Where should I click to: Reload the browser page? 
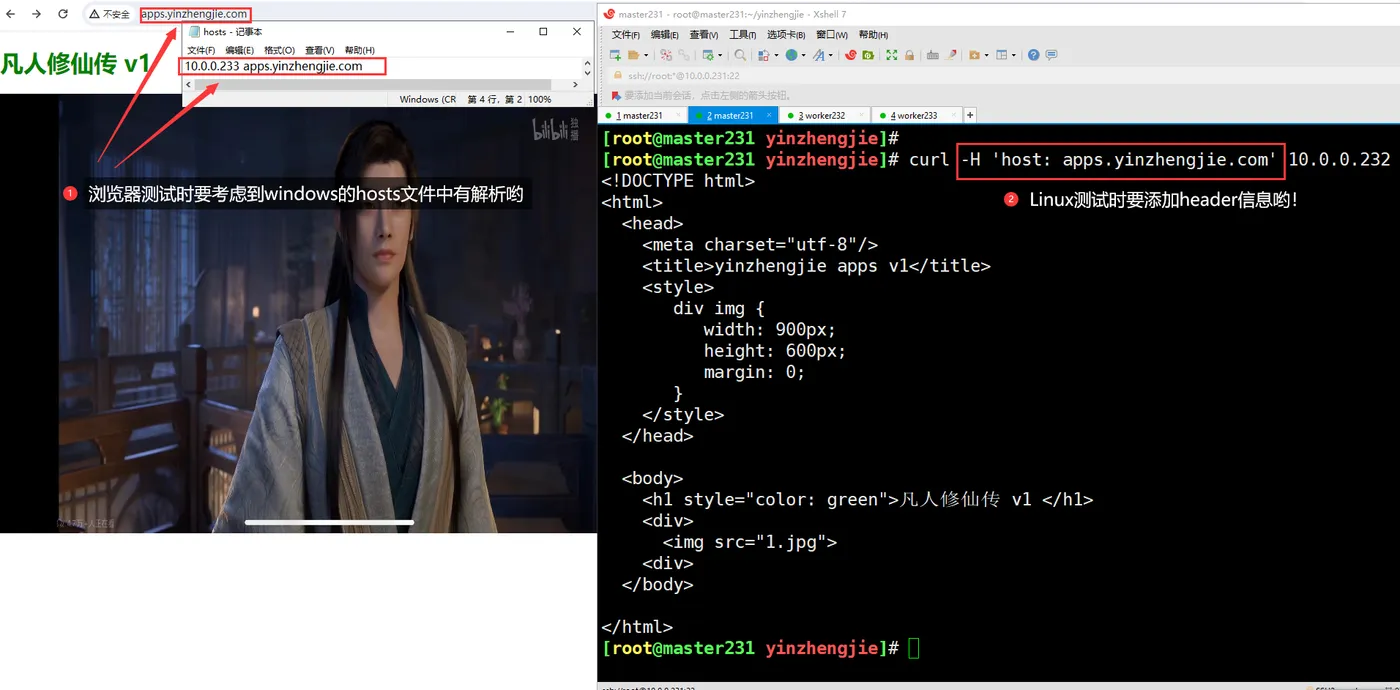point(63,14)
